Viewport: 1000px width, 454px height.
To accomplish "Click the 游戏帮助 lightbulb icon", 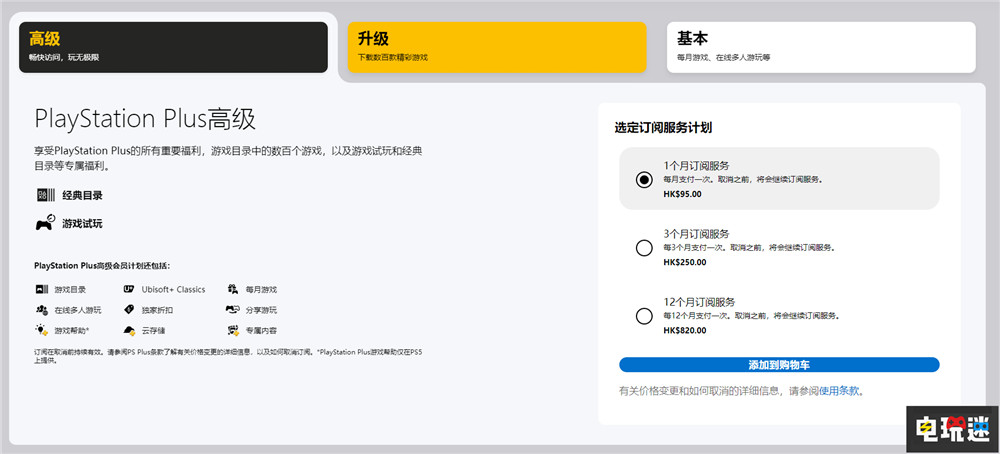I will [42, 330].
